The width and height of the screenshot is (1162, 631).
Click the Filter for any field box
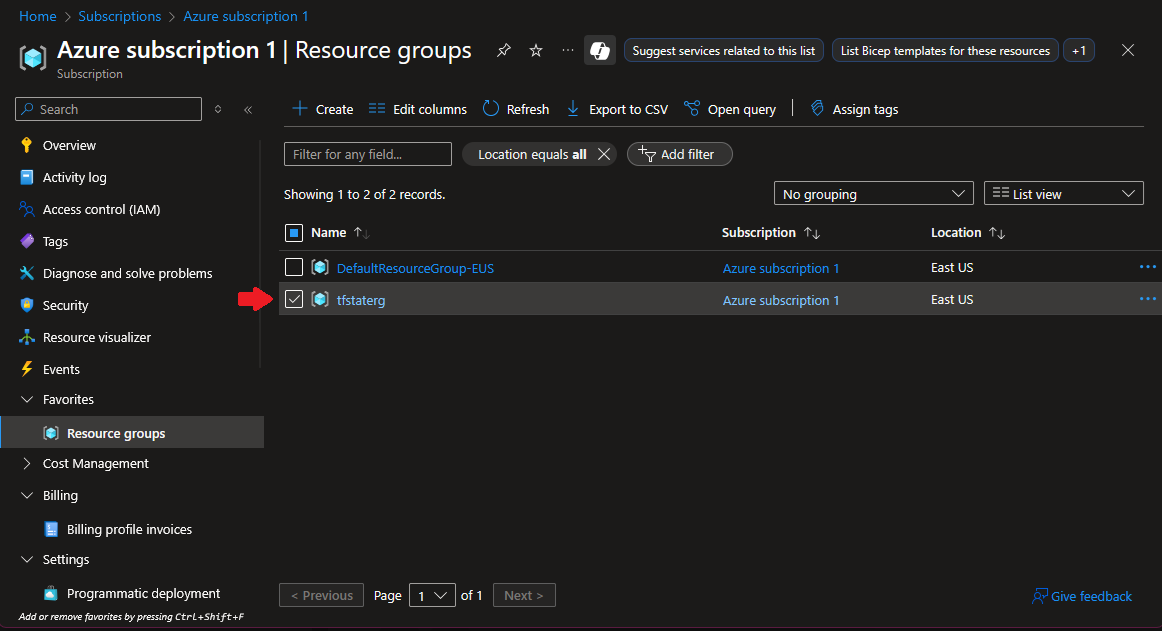[x=368, y=154]
